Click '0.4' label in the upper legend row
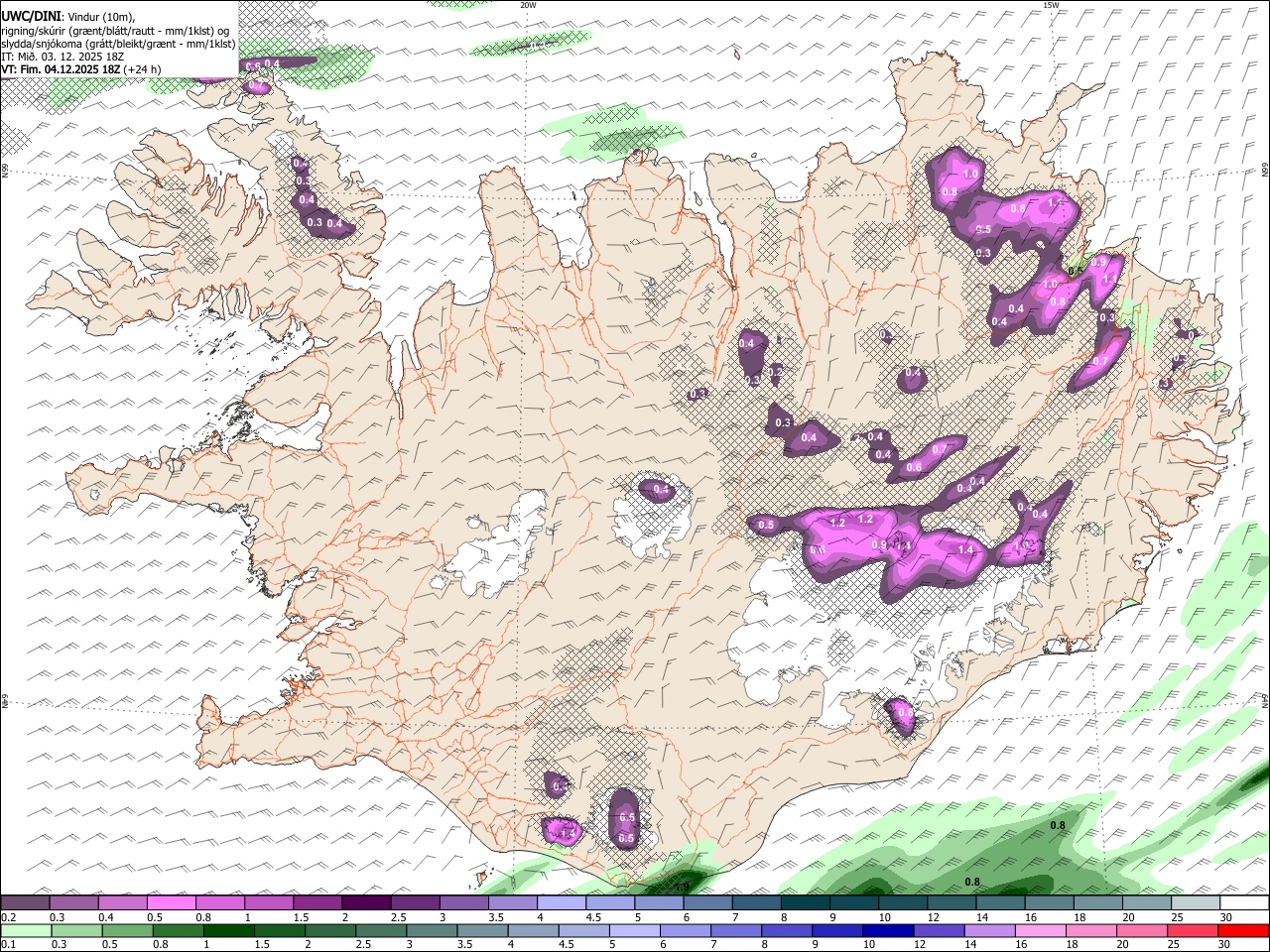Viewport: 1270px width, 952px height. 106,917
